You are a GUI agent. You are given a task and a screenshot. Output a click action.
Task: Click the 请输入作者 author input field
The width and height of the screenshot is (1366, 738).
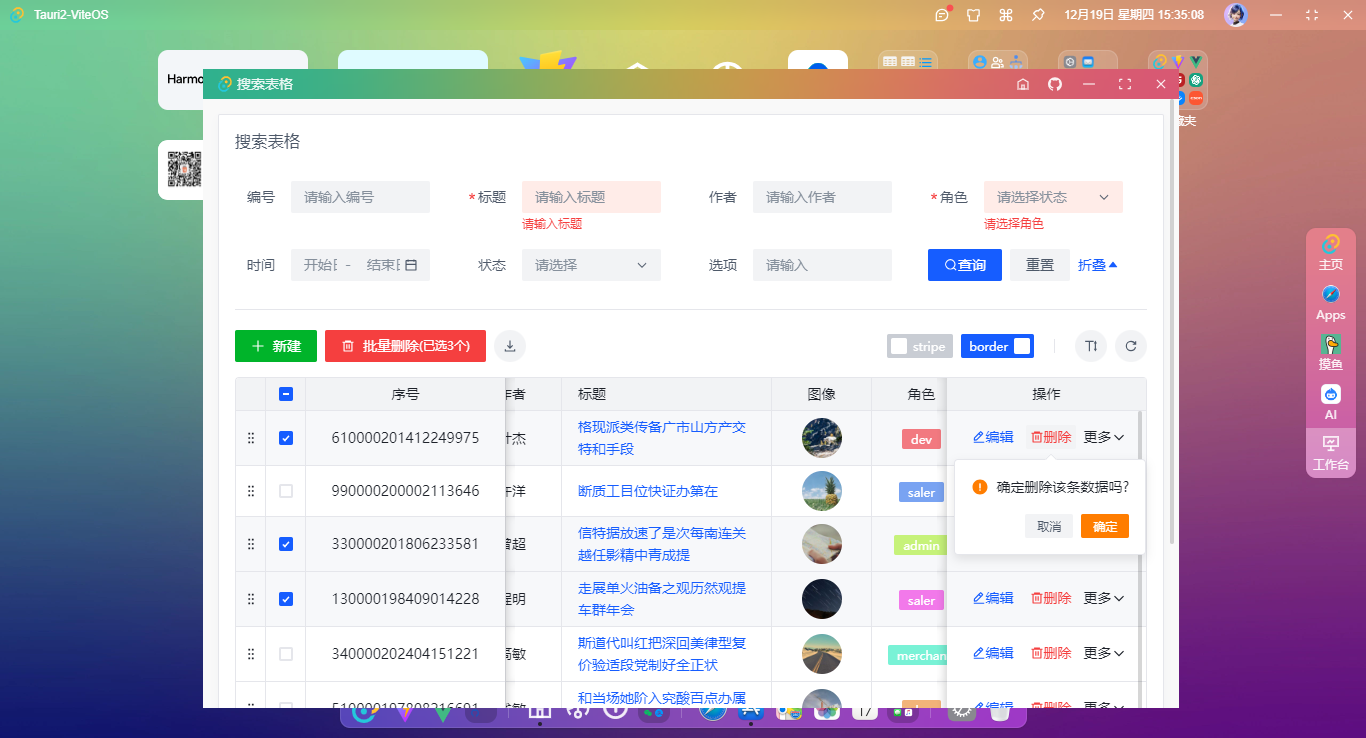click(822, 196)
